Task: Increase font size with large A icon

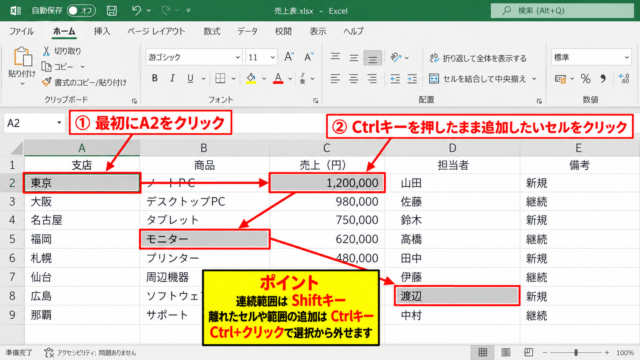Action: point(289,57)
